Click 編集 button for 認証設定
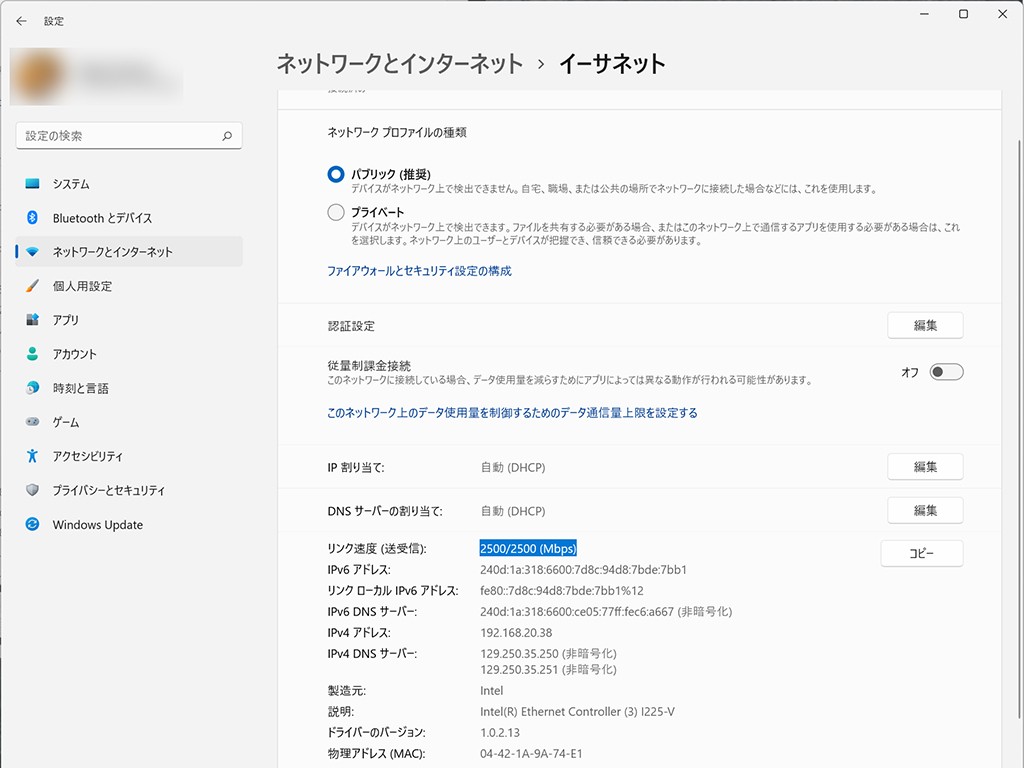Image resolution: width=1024 pixels, height=768 pixels. click(x=925, y=326)
